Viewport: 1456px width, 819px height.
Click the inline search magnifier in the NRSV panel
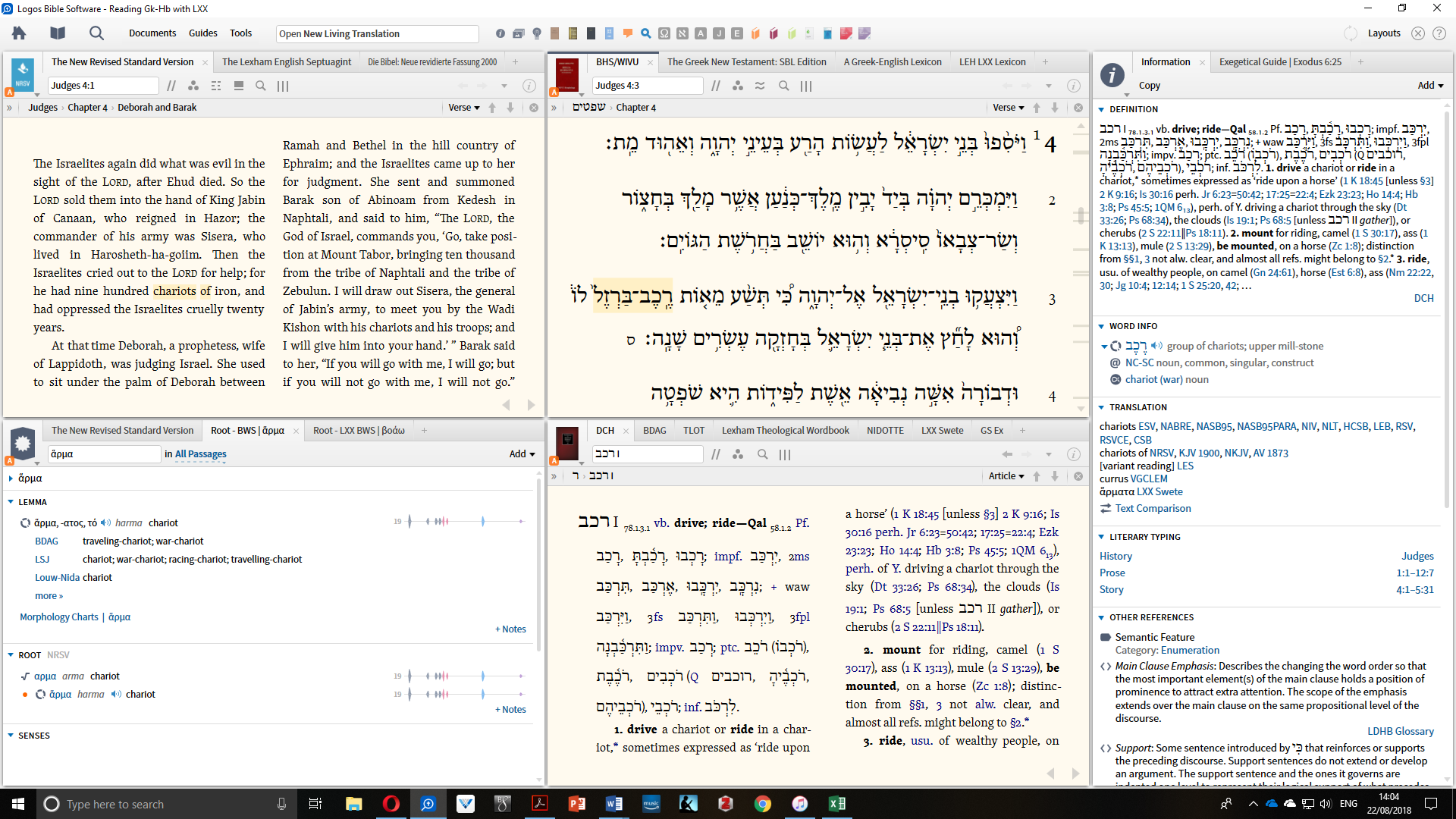261,86
